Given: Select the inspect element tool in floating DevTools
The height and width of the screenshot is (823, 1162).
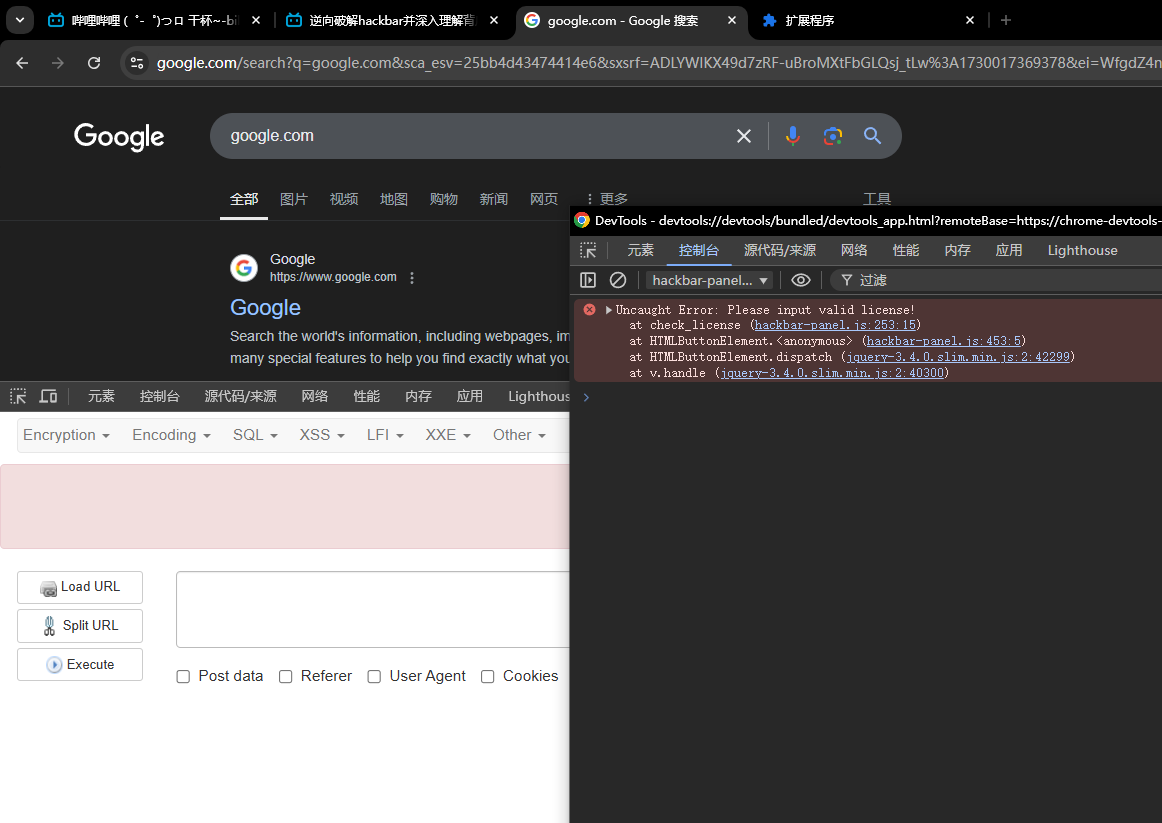Looking at the screenshot, I should [588, 250].
